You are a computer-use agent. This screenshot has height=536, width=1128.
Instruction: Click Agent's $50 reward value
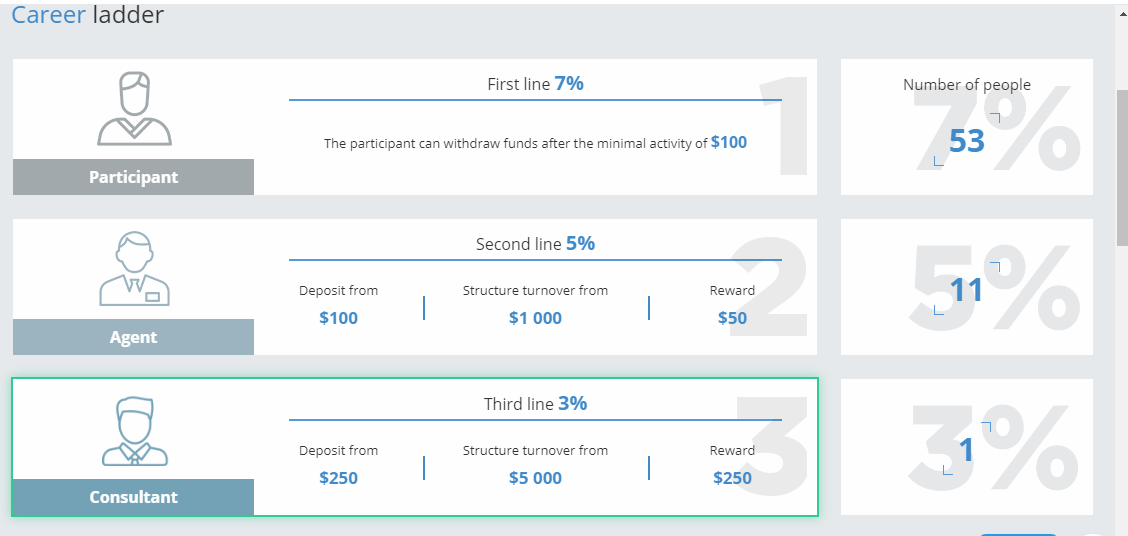(x=732, y=318)
